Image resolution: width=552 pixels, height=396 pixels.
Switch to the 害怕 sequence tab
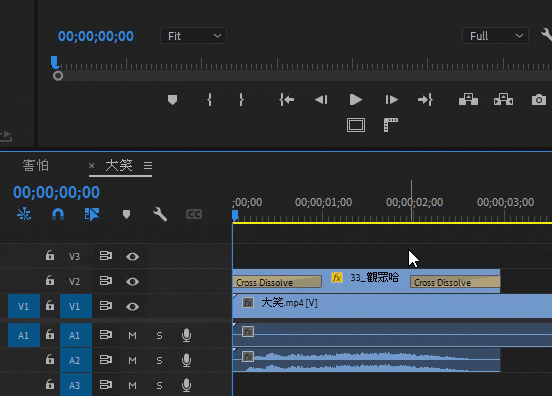[x=36, y=165]
